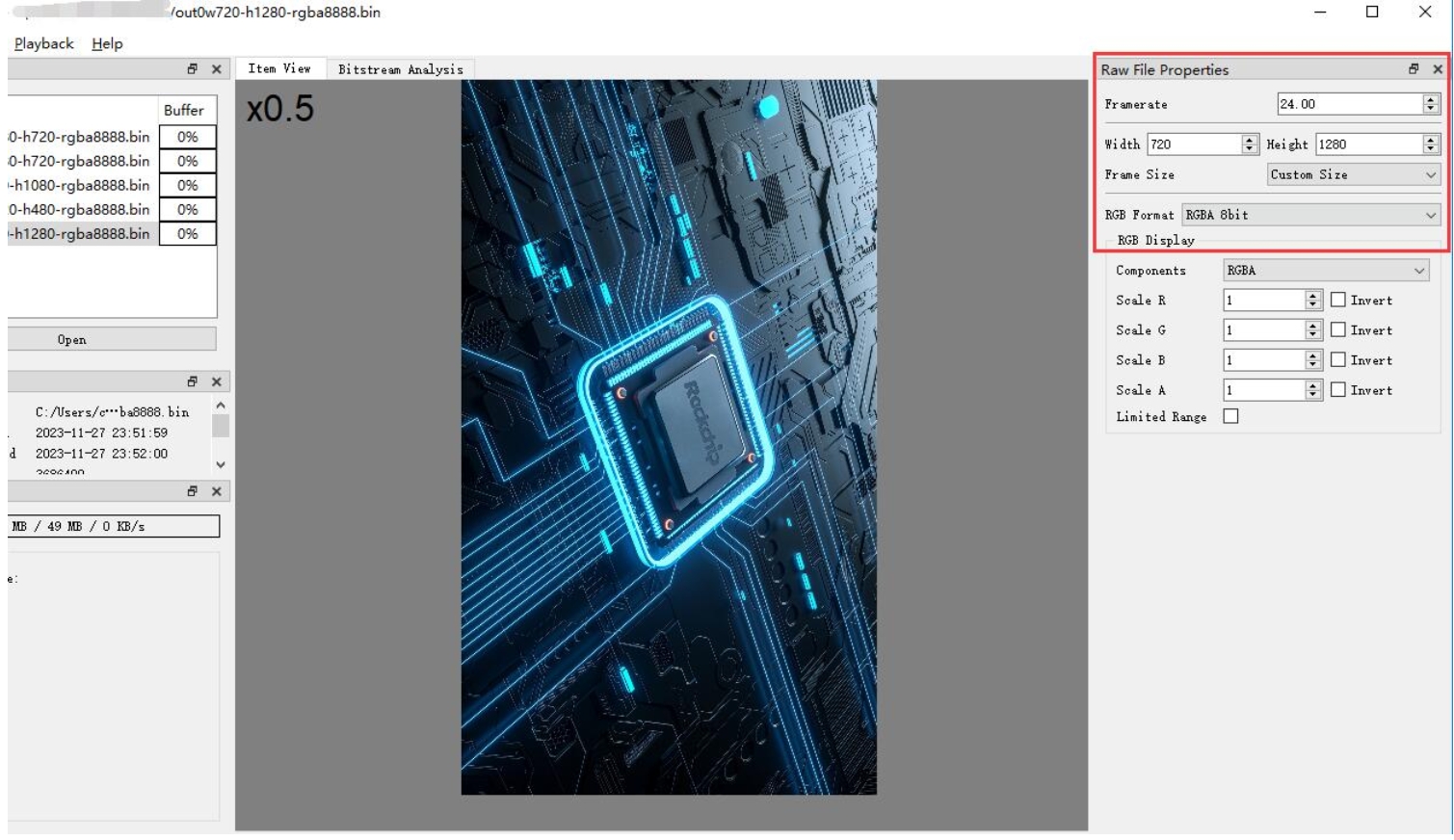Open the RGB Format dropdown
1454x840 pixels.
1310,215
